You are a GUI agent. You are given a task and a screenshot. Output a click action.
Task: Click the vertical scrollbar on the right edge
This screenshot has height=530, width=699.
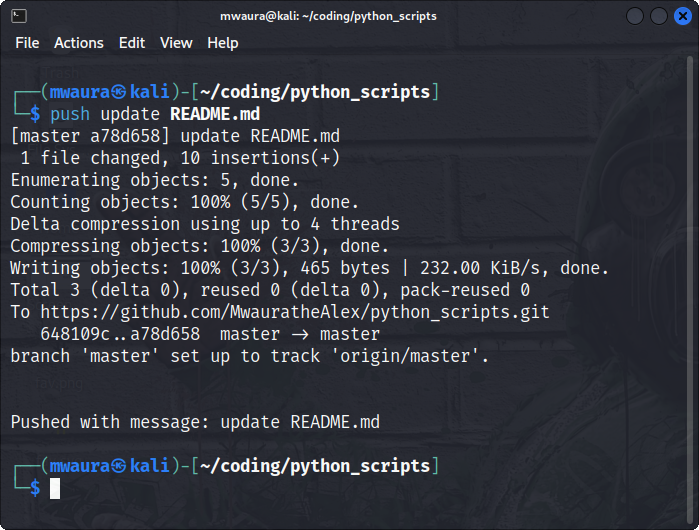coord(690,290)
